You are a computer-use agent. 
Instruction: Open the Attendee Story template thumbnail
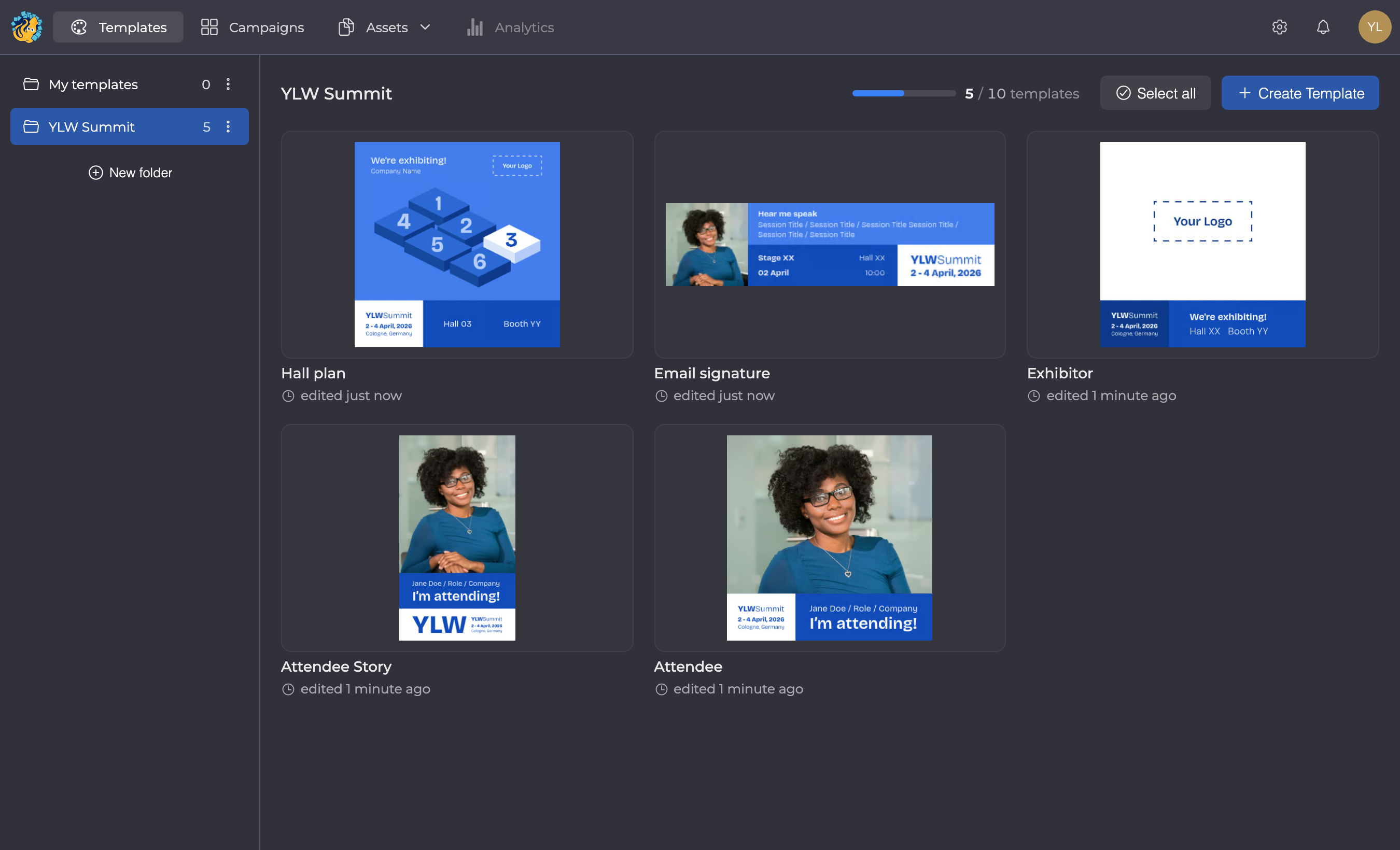click(x=457, y=539)
